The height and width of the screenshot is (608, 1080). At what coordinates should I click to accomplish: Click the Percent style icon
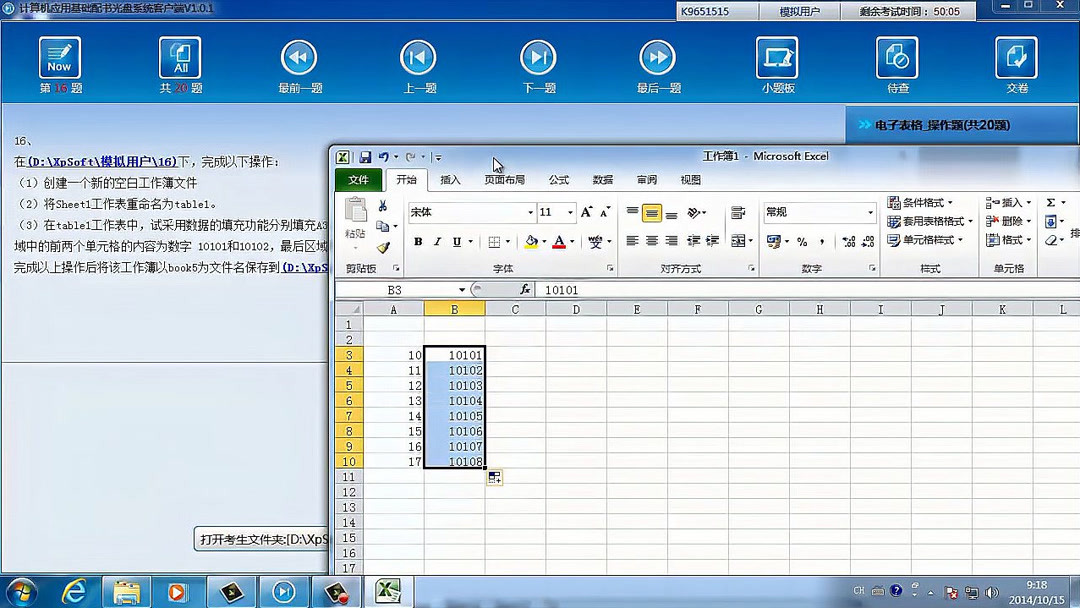[x=801, y=241]
